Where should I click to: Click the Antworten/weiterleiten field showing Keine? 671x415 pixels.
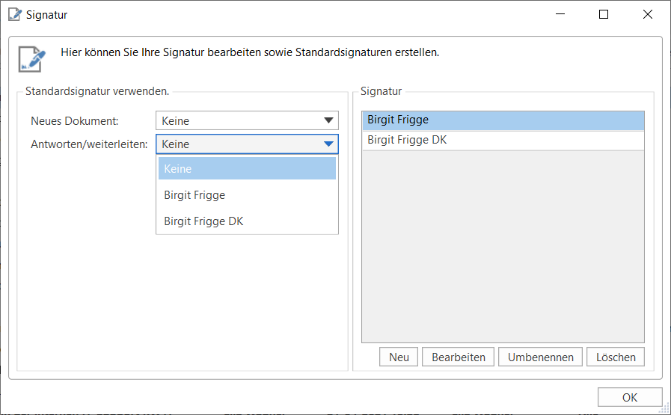(x=238, y=144)
